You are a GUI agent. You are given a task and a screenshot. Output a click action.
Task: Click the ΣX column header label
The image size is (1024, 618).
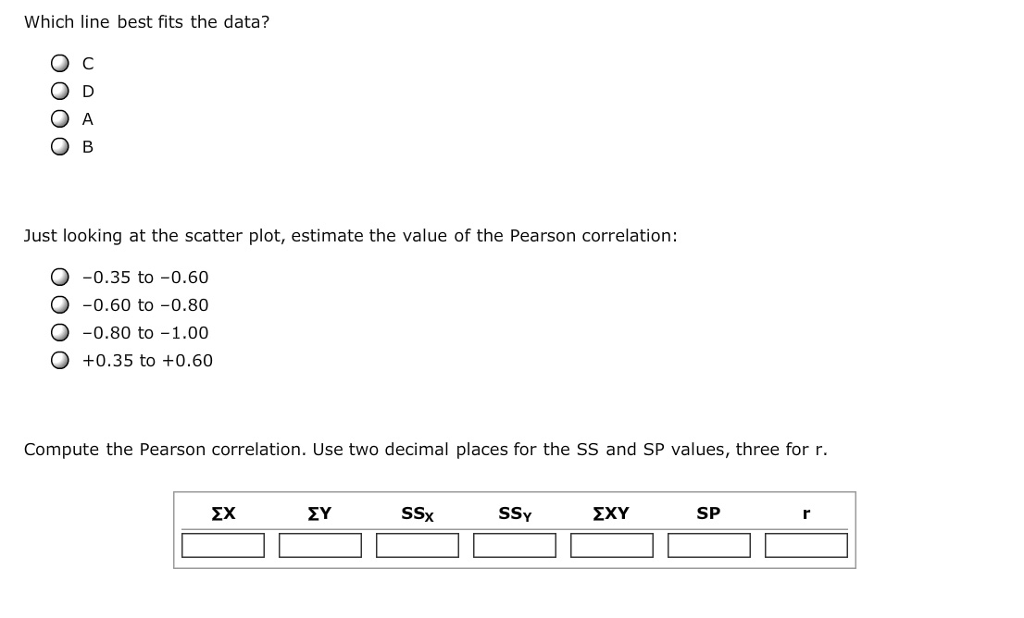(222, 513)
